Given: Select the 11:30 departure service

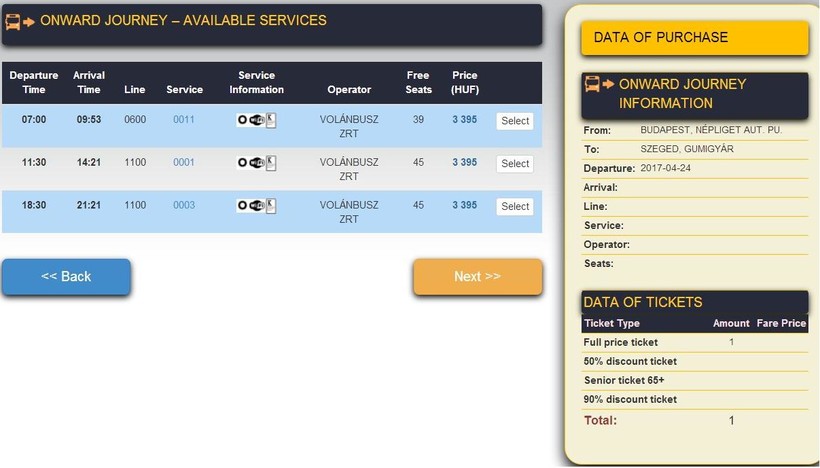Looking at the screenshot, I should coord(515,163).
